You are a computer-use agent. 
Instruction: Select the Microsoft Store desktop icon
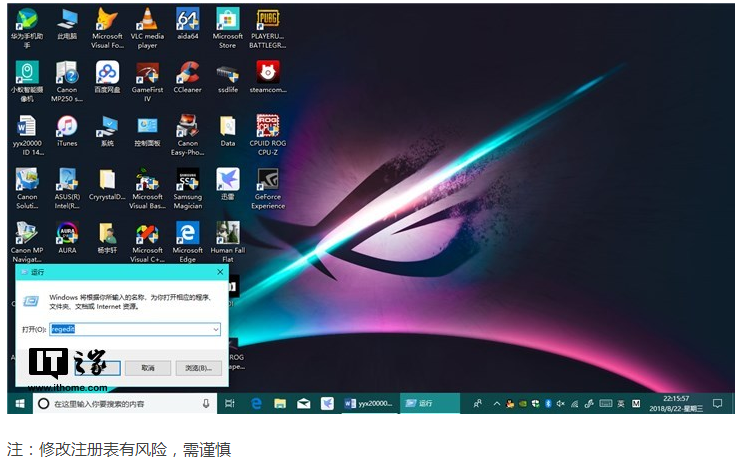click(x=227, y=28)
